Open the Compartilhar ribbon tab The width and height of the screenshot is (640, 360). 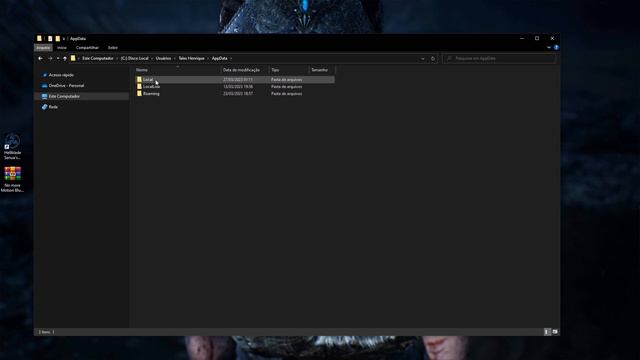[x=87, y=48]
